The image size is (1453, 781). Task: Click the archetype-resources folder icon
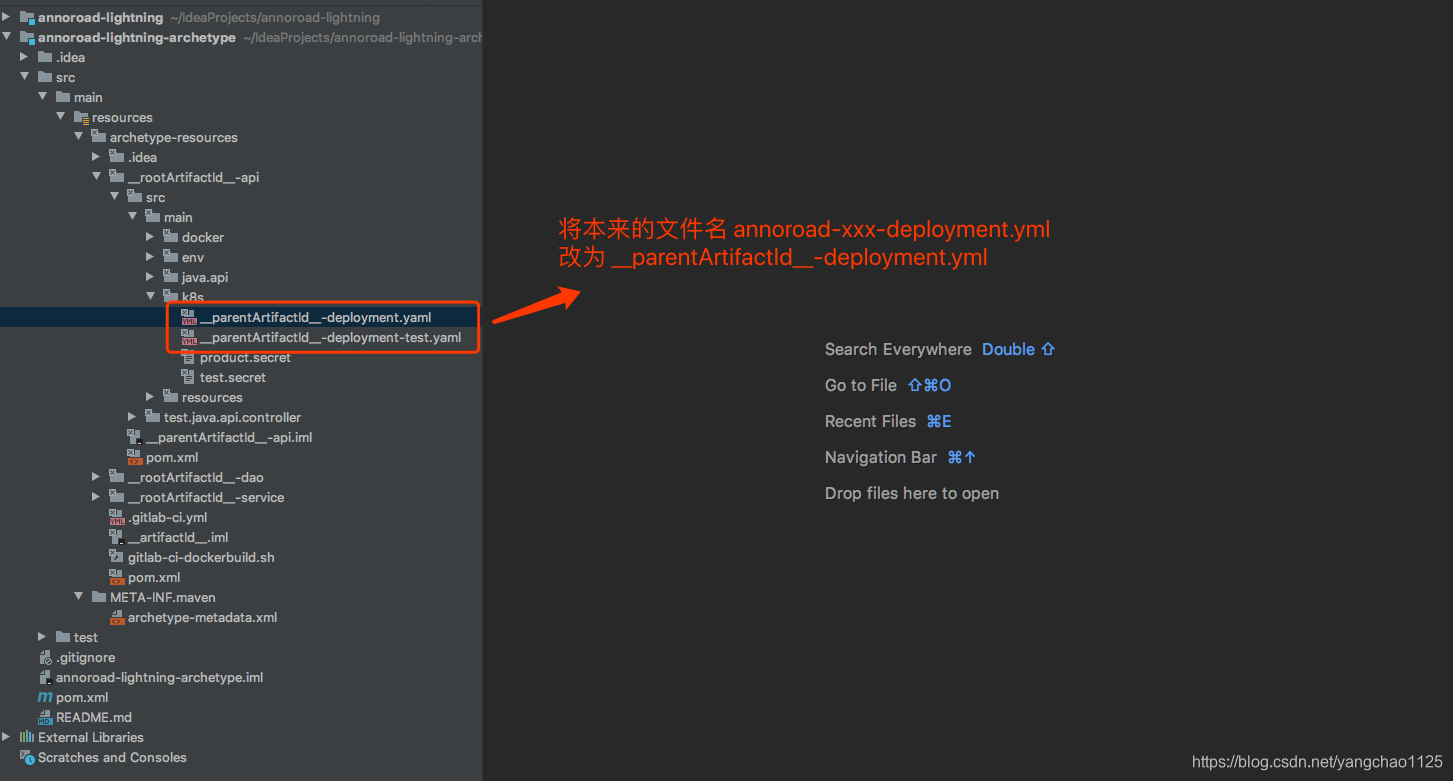[x=99, y=137]
